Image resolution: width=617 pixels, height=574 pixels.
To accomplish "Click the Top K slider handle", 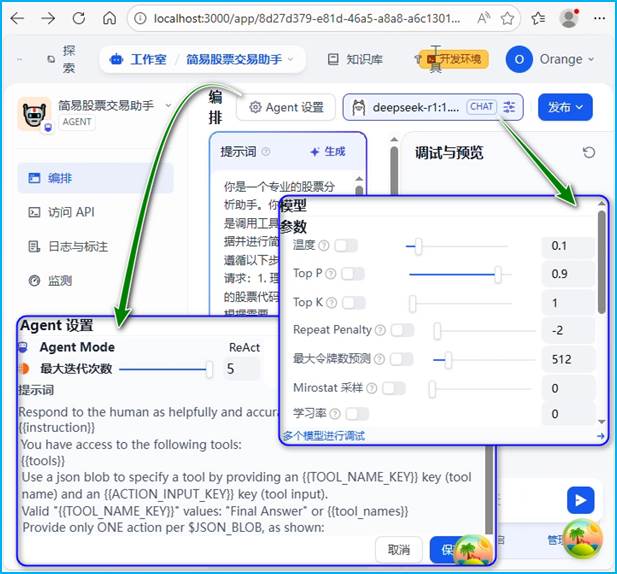I will tap(412, 304).
